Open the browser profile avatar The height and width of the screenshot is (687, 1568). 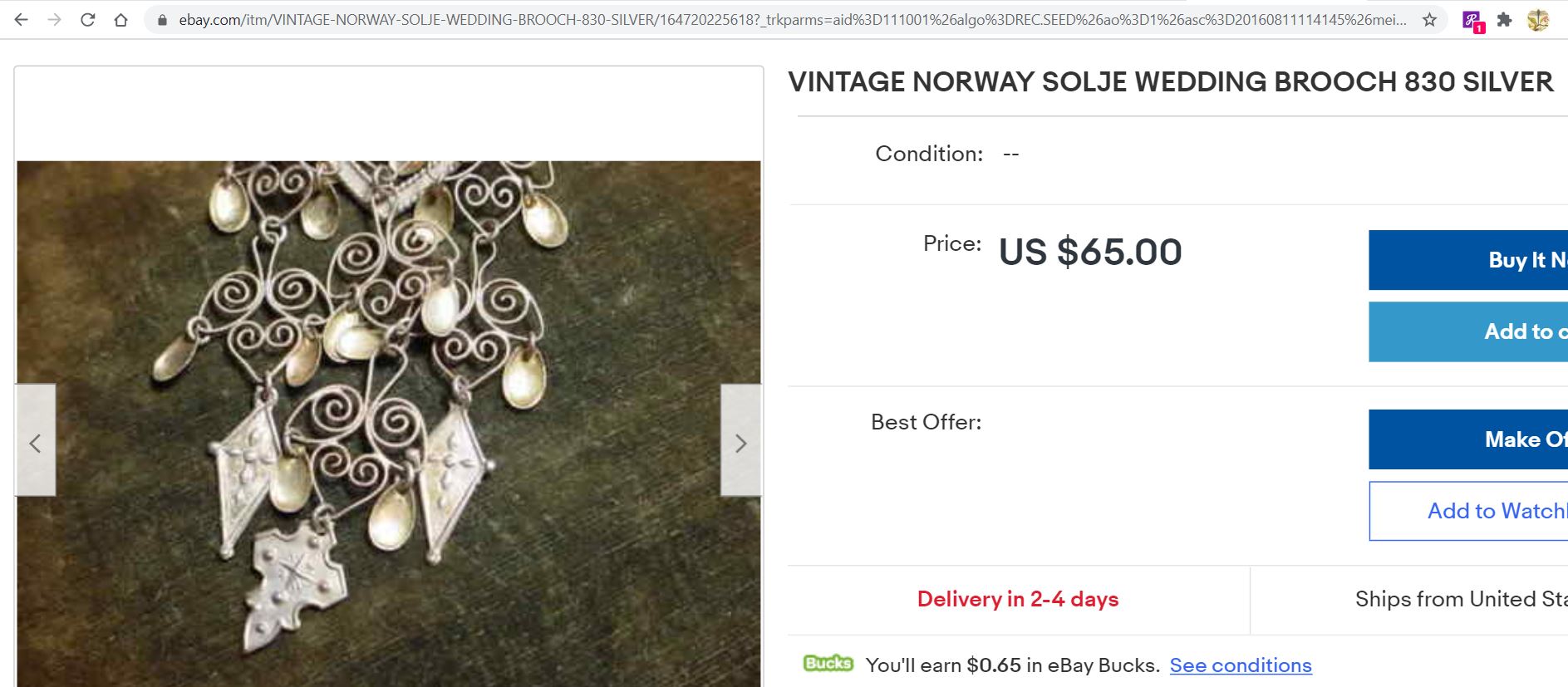pos(1538,20)
